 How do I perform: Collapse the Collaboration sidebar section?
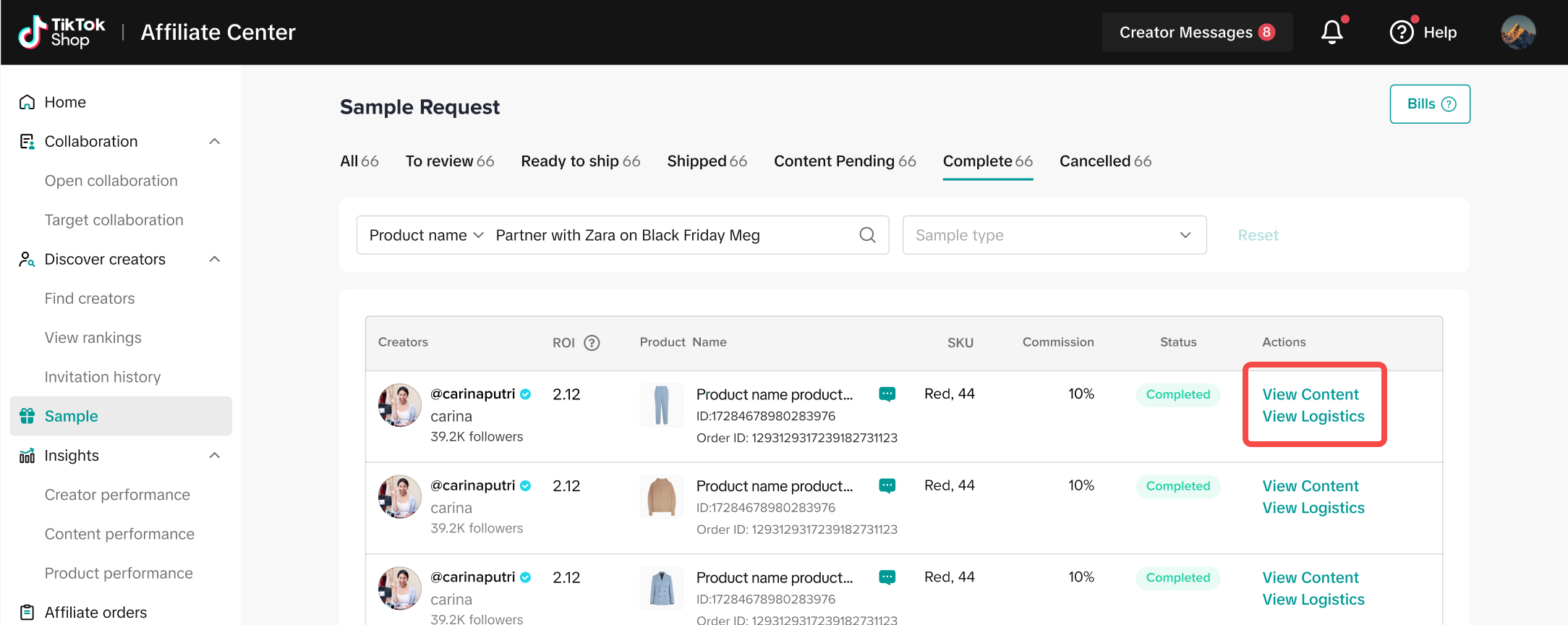pos(215,142)
